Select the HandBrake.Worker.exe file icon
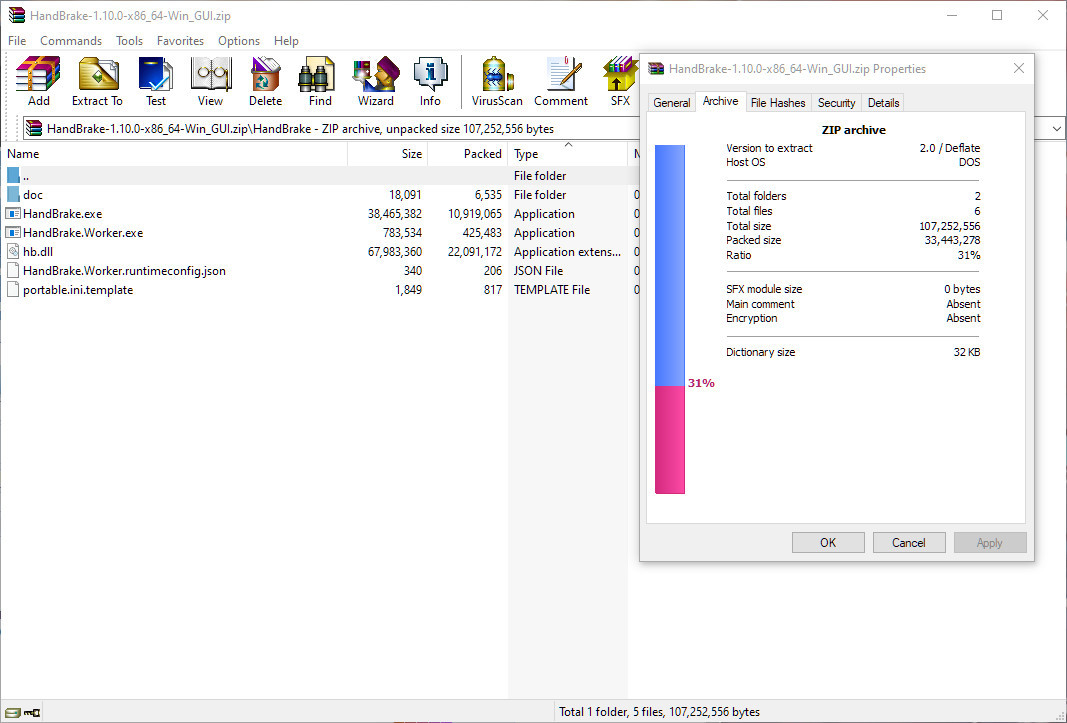Screen dimensions: 1067x723 click(13, 233)
